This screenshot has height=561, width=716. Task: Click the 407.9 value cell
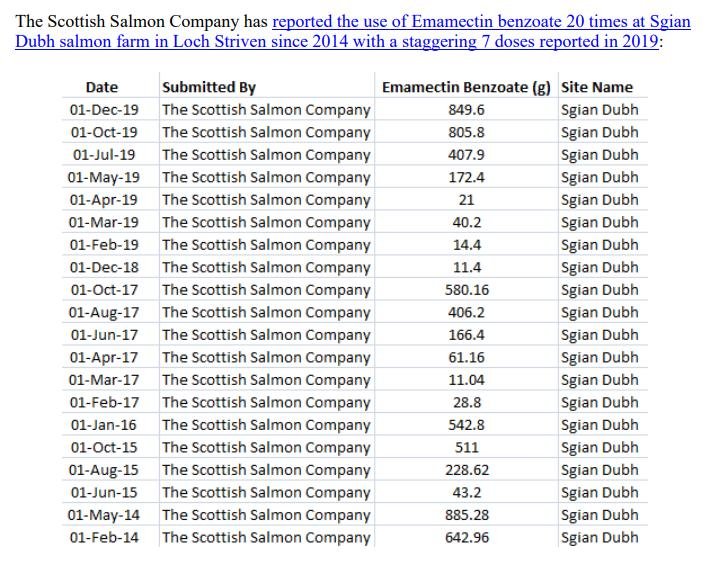(x=466, y=155)
